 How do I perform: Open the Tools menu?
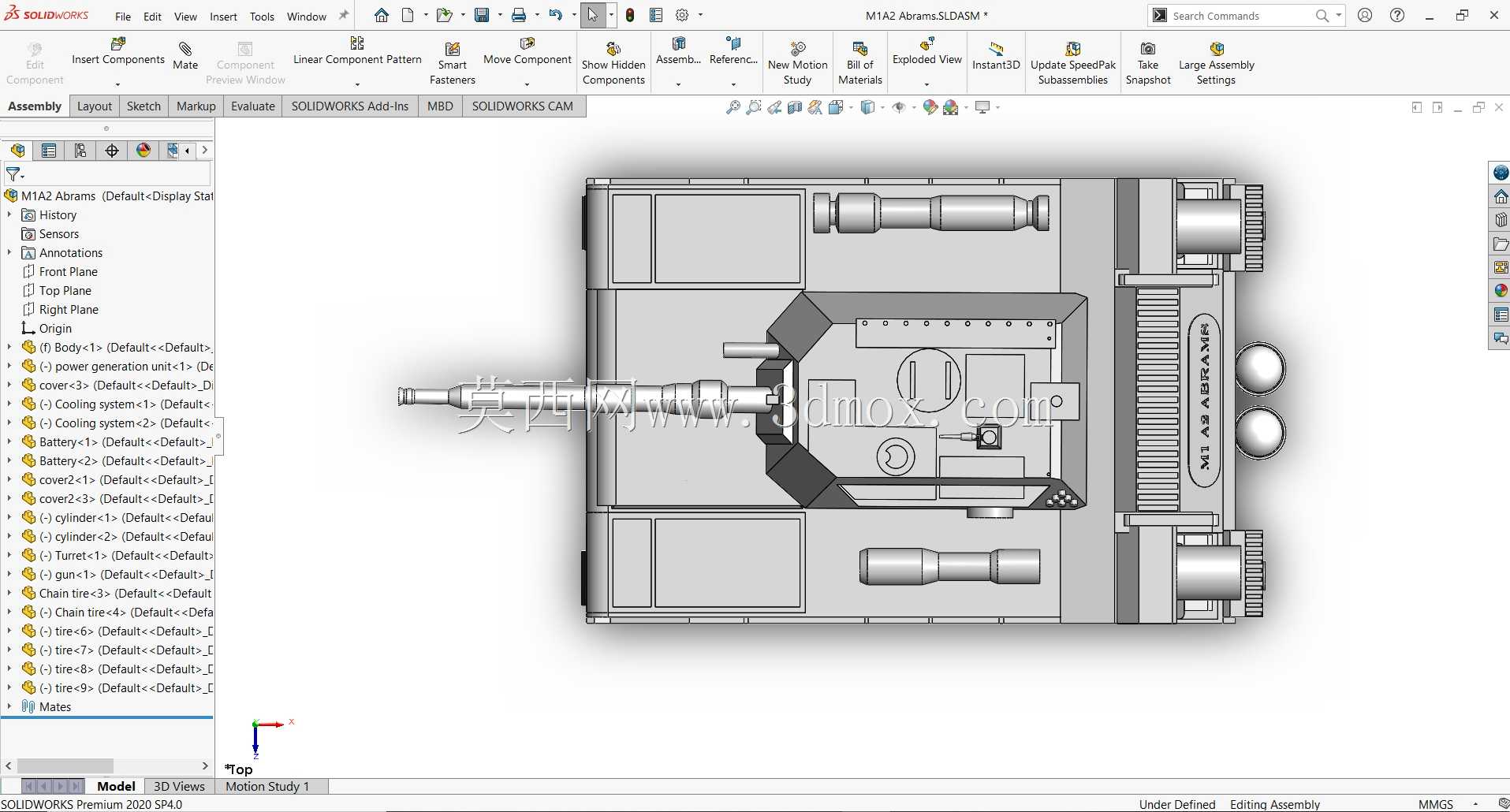[x=262, y=16]
